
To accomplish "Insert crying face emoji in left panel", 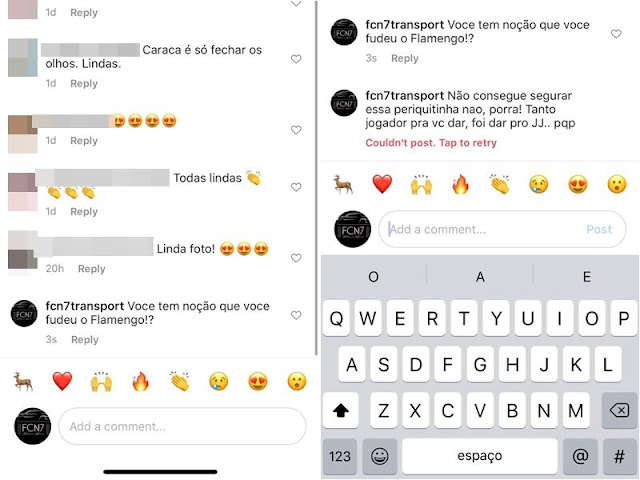I will (x=219, y=382).
